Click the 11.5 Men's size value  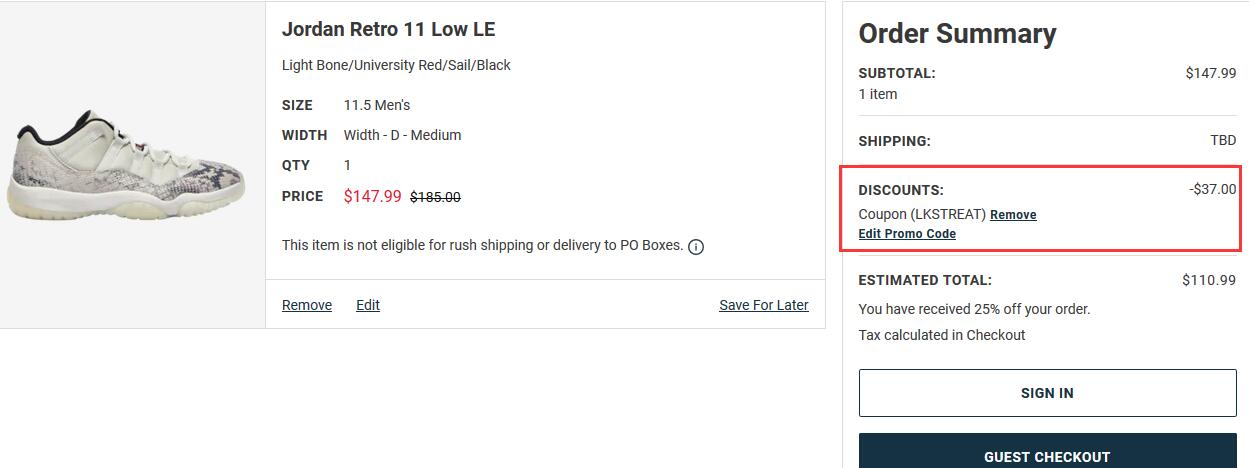(377, 105)
